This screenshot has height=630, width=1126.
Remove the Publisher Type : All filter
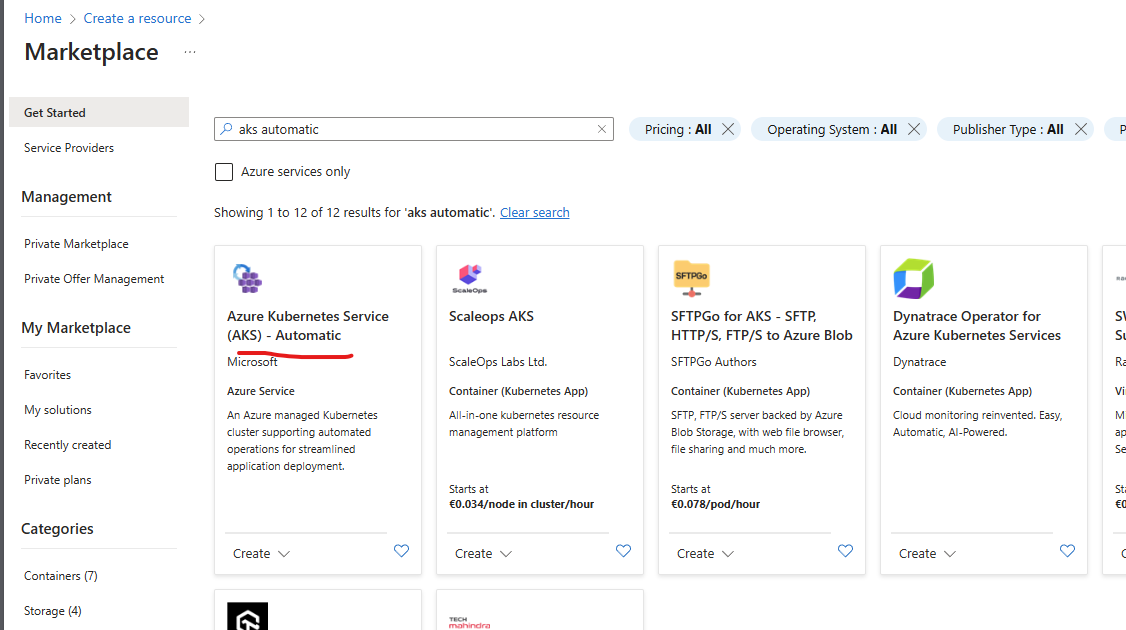click(1081, 129)
